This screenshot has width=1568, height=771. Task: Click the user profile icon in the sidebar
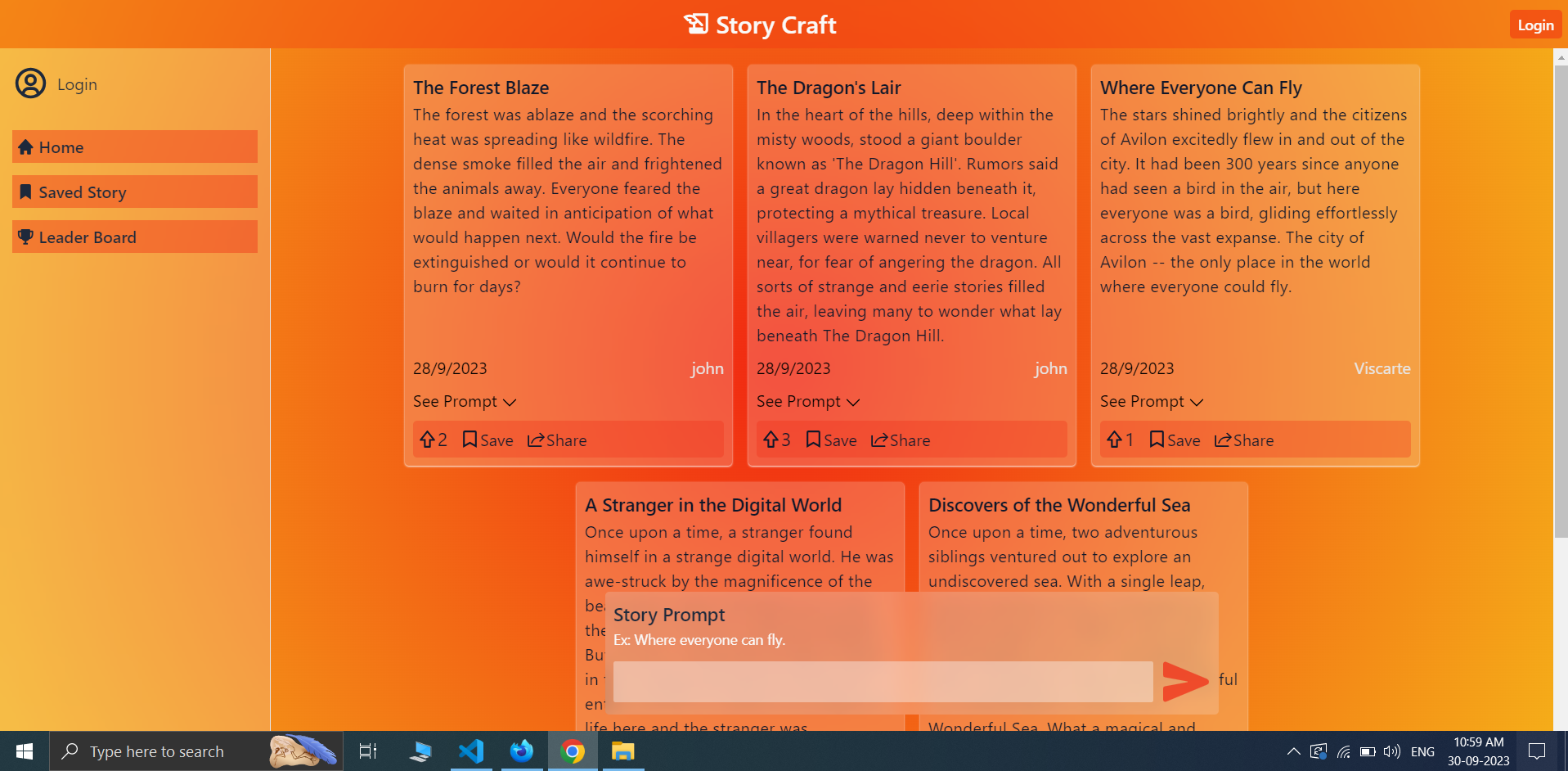(30, 83)
